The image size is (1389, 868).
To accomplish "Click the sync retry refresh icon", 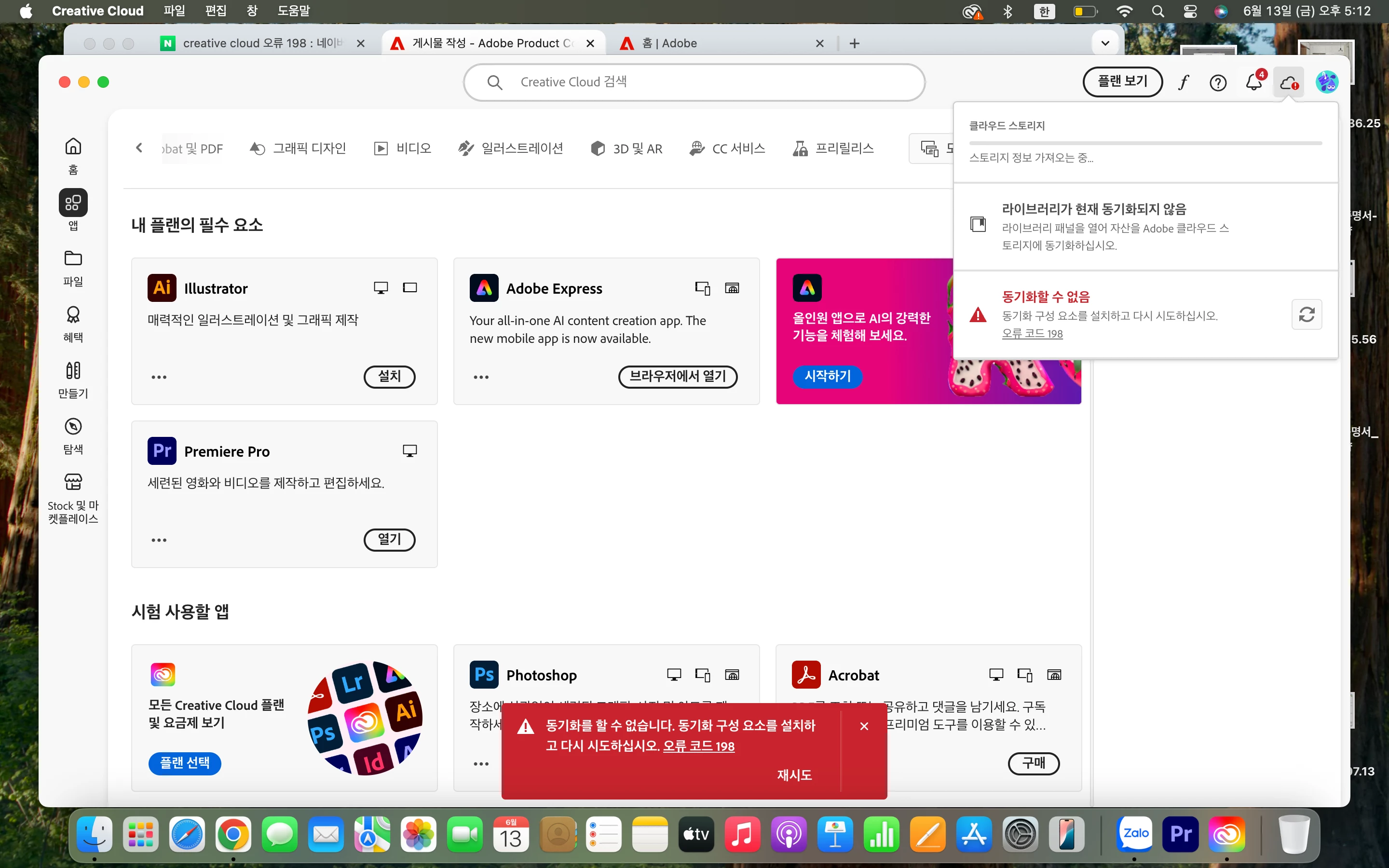I will point(1307,314).
